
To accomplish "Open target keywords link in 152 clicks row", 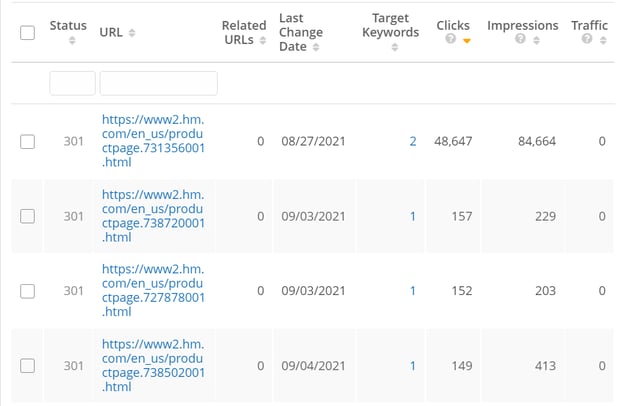I will tap(413, 291).
